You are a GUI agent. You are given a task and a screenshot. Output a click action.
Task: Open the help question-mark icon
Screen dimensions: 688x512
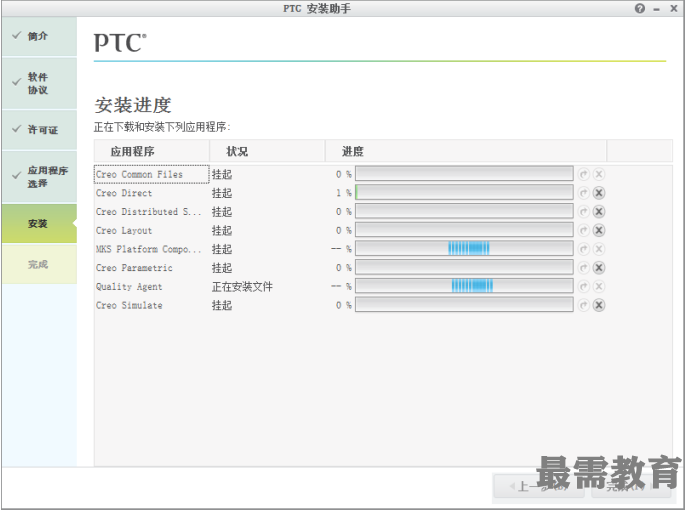(640, 8)
